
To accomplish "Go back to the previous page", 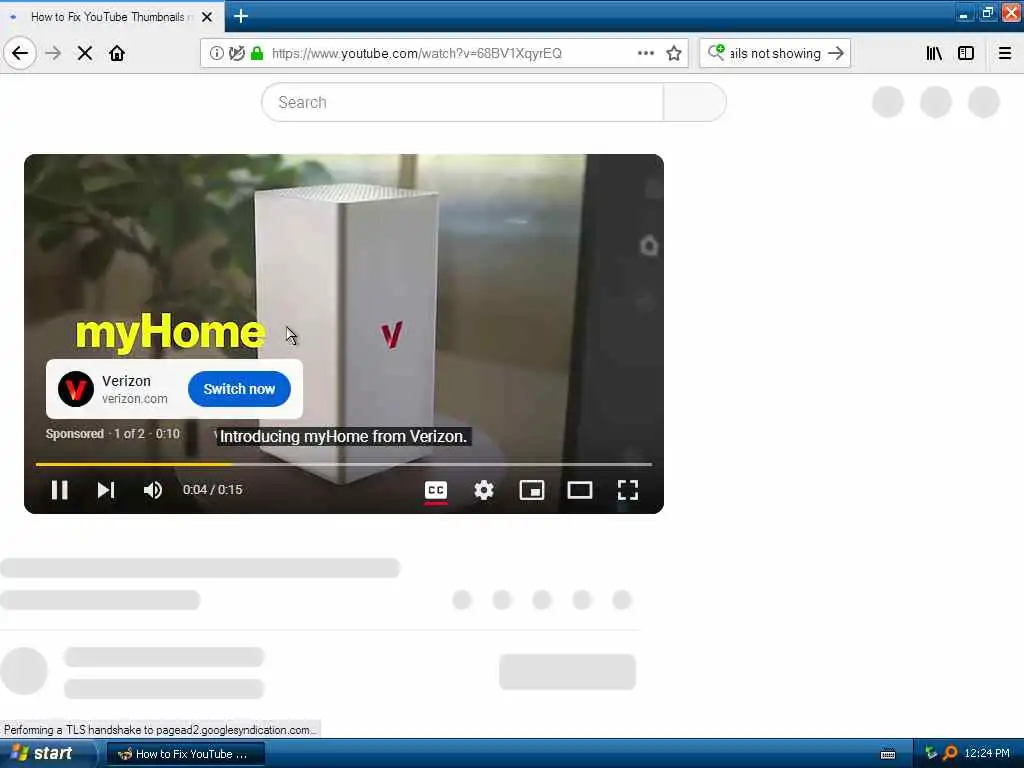I will pos(20,53).
